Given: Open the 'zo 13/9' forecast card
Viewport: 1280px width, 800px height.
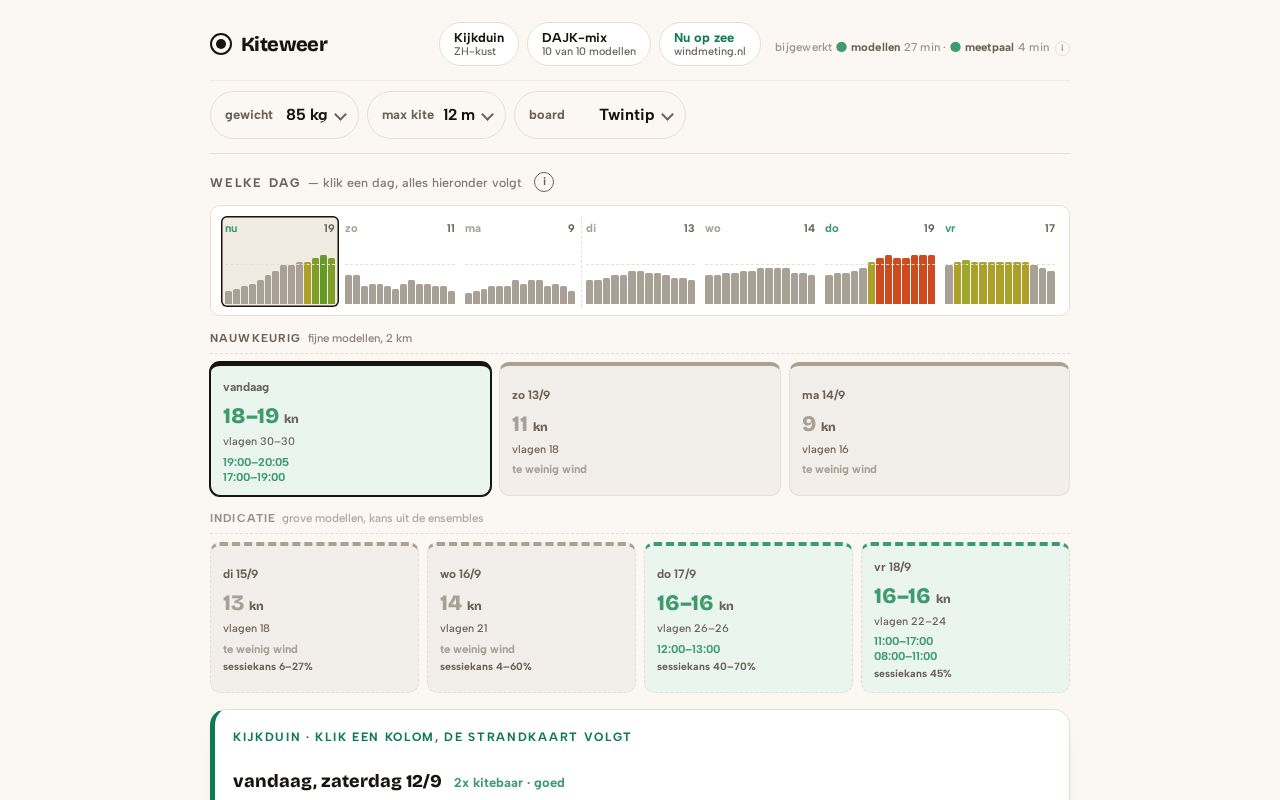Looking at the screenshot, I should (640, 429).
